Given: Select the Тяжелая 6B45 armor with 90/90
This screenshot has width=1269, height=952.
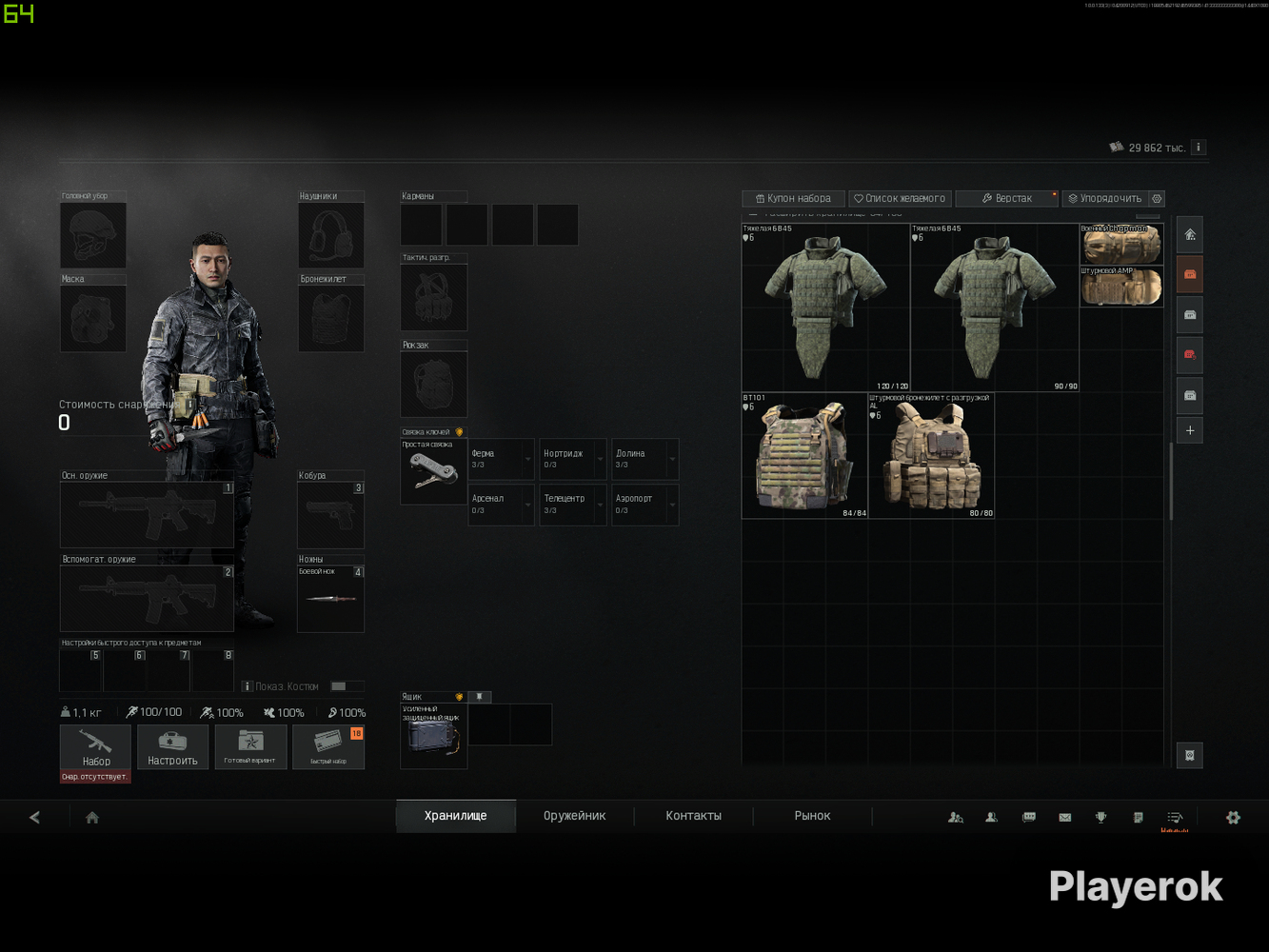Looking at the screenshot, I should pyautogui.click(x=995, y=307).
